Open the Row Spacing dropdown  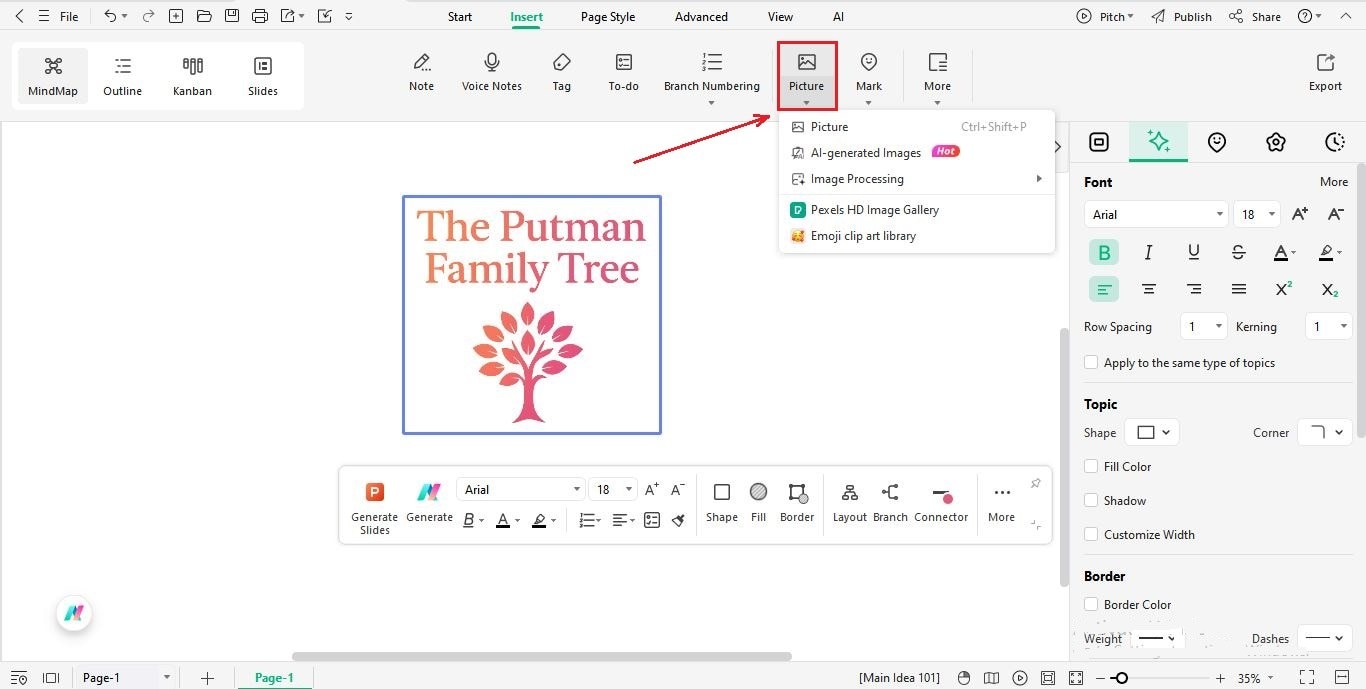pyautogui.click(x=1203, y=327)
